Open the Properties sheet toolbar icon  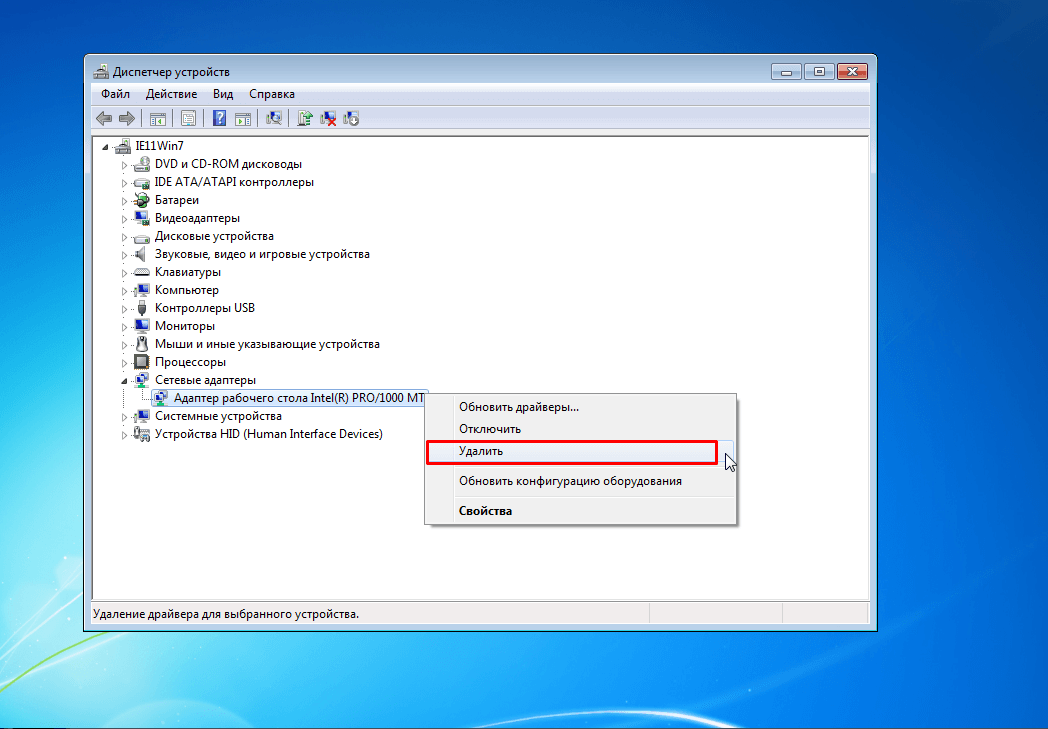(x=188, y=119)
